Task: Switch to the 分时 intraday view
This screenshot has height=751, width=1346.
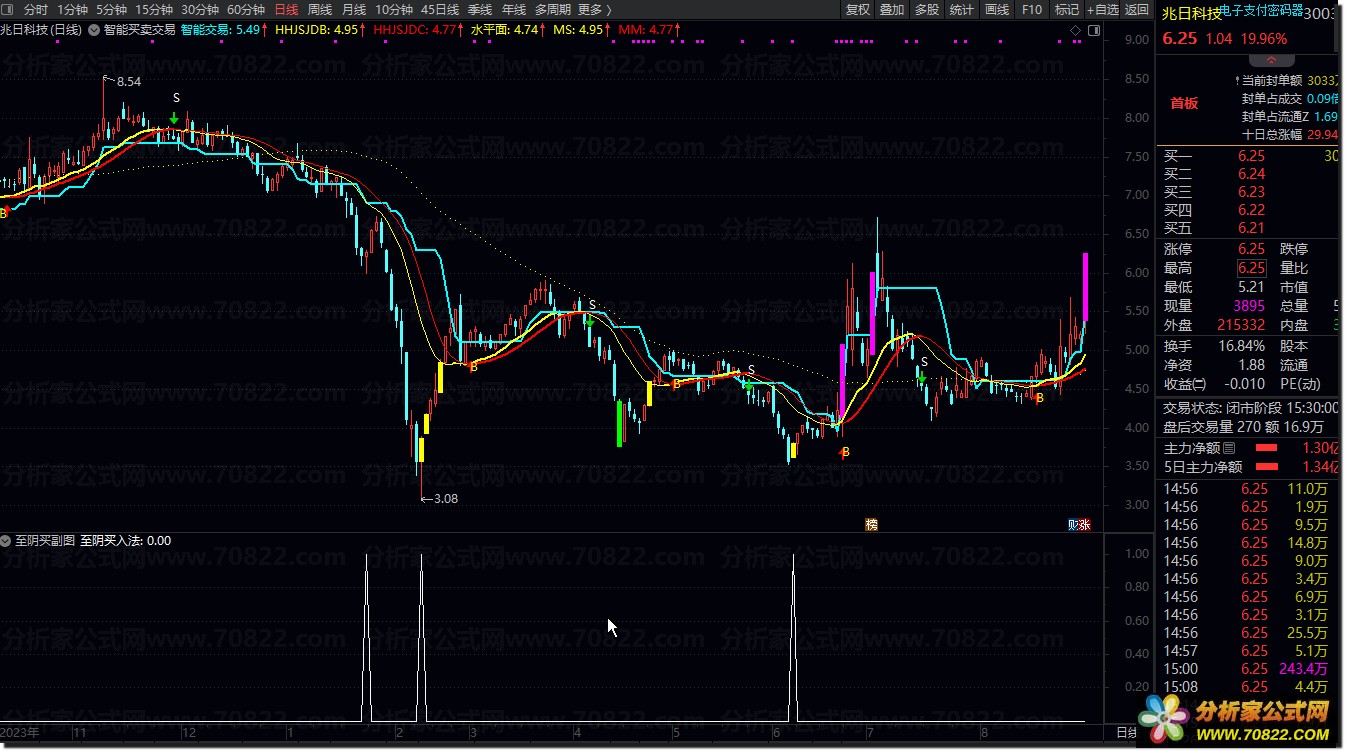Action: pos(35,9)
